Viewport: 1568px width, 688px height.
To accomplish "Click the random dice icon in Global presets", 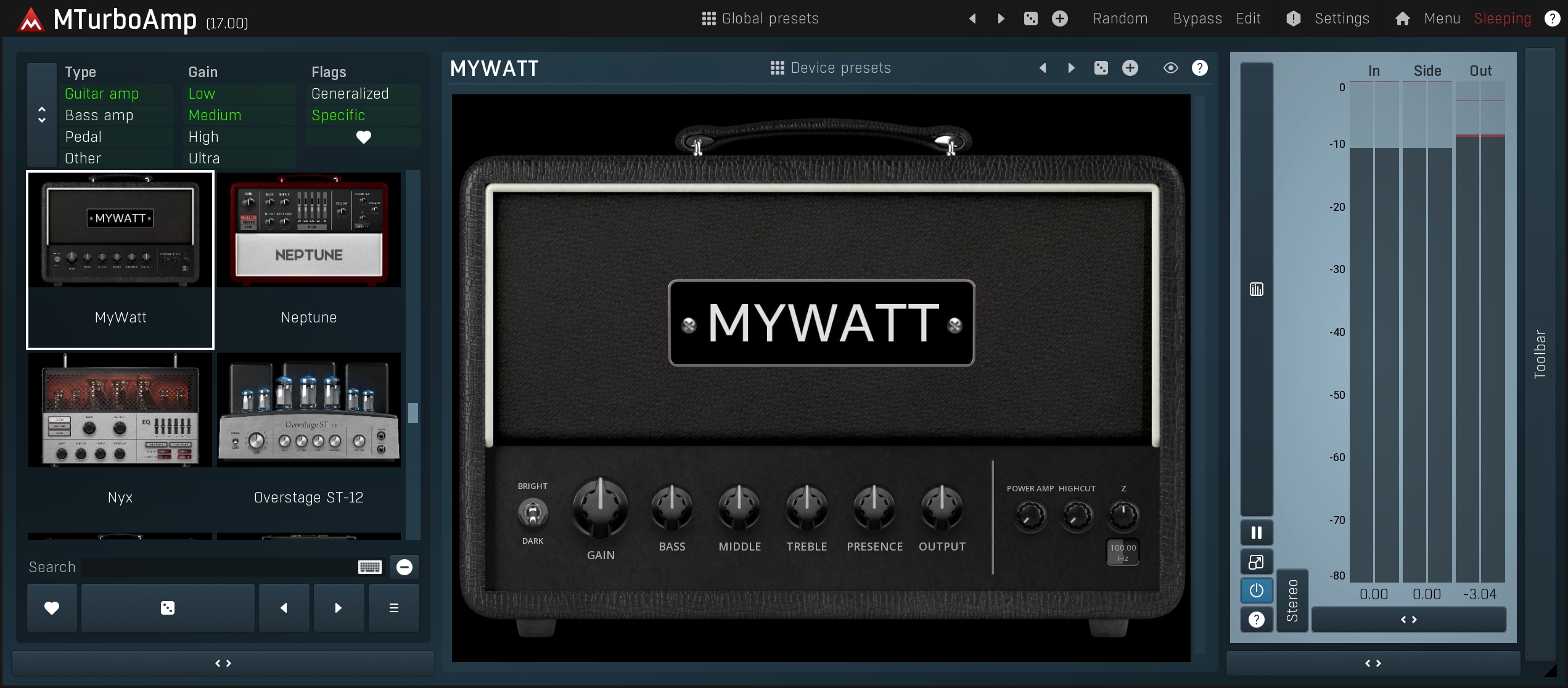I will click(x=1030, y=18).
